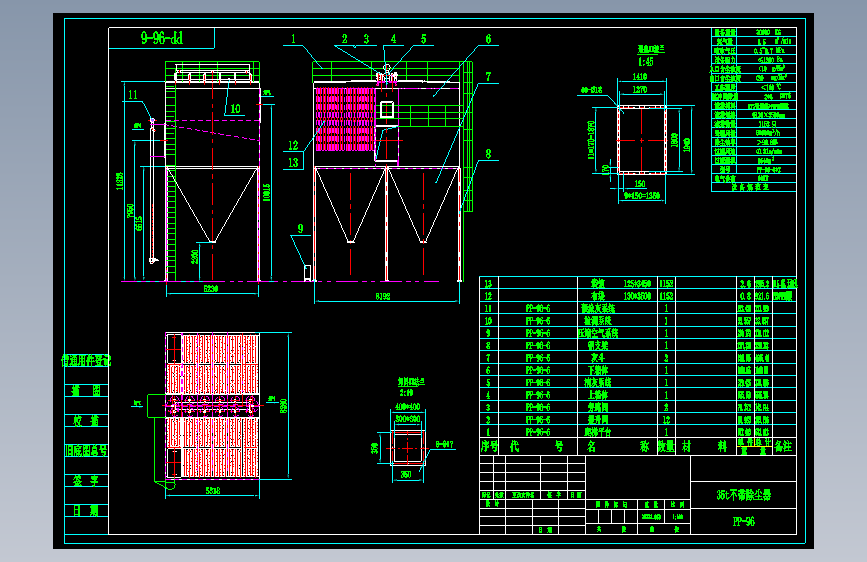Click callout number 4 above the front view
This screenshot has width=867, height=562.
[x=393, y=39]
